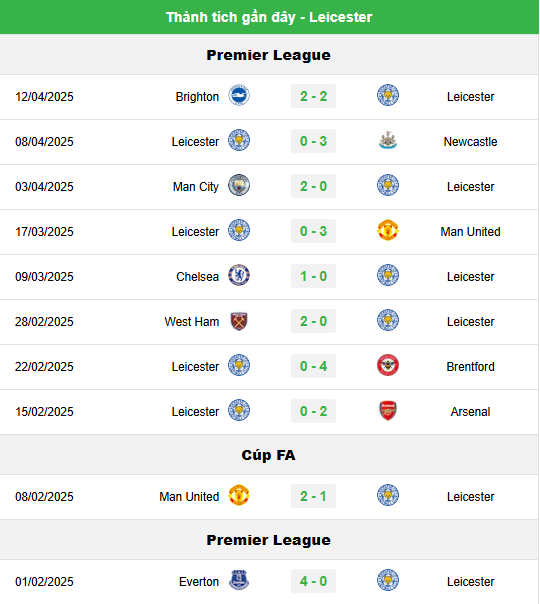Click the Newcastle club crest
This screenshot has width=540, height=604.
click(x=388, y=141)
